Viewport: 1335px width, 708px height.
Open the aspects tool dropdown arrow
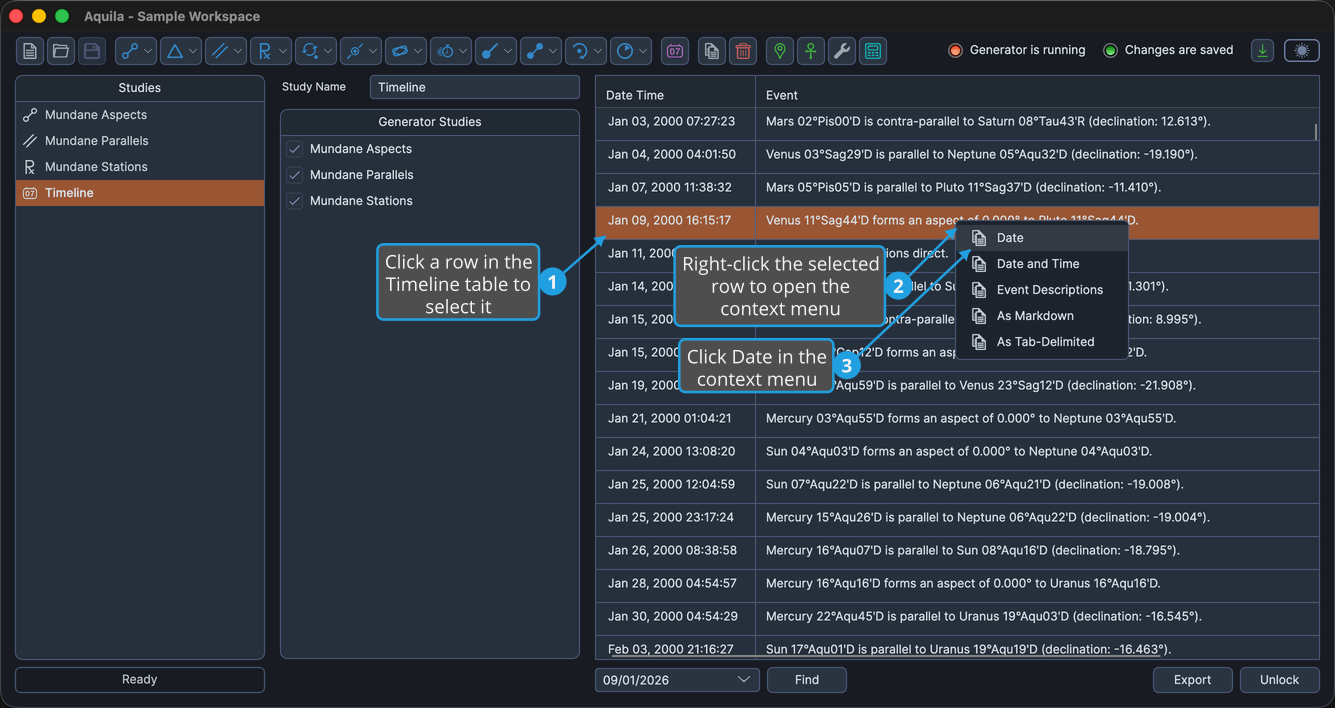(148, 51)
